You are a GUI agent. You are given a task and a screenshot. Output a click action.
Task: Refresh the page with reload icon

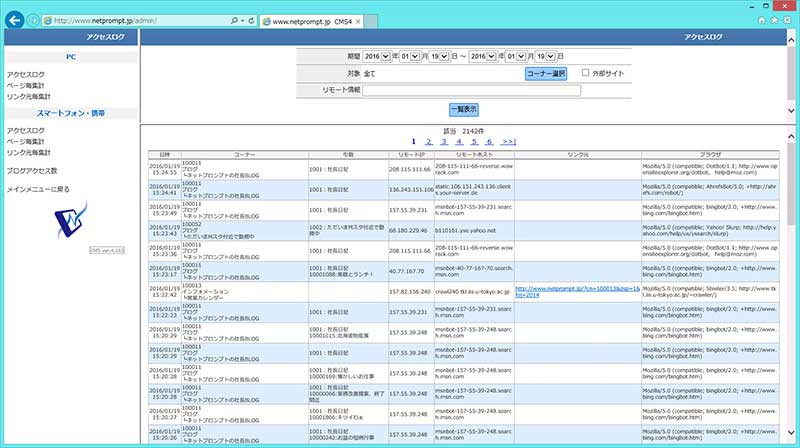252,20
